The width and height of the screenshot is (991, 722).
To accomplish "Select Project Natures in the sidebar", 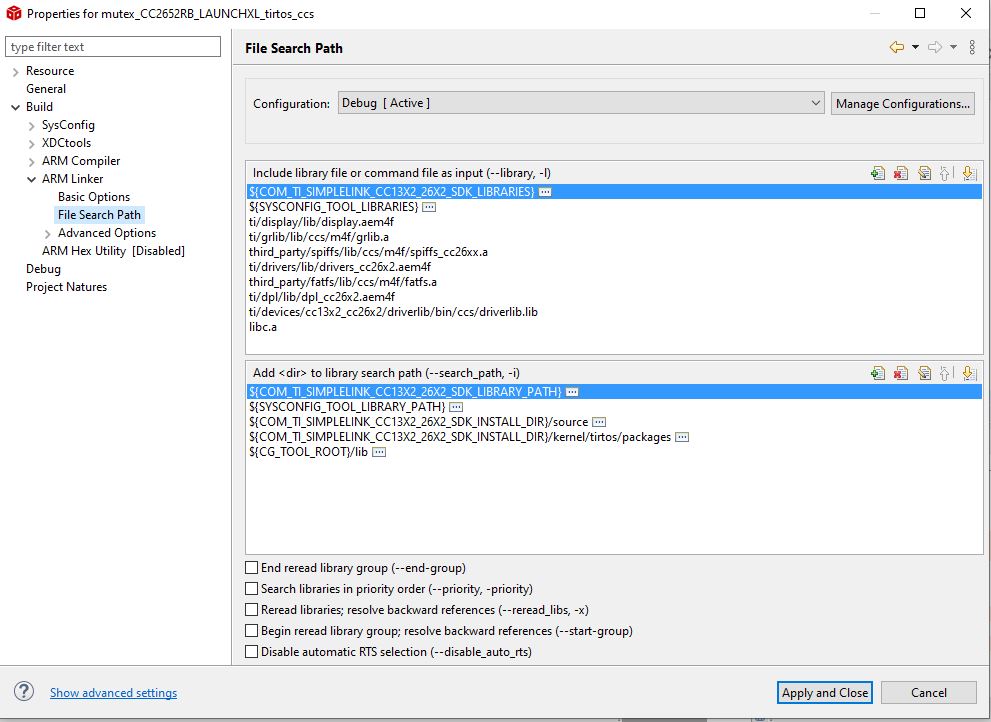I will [x=66, y=286].
